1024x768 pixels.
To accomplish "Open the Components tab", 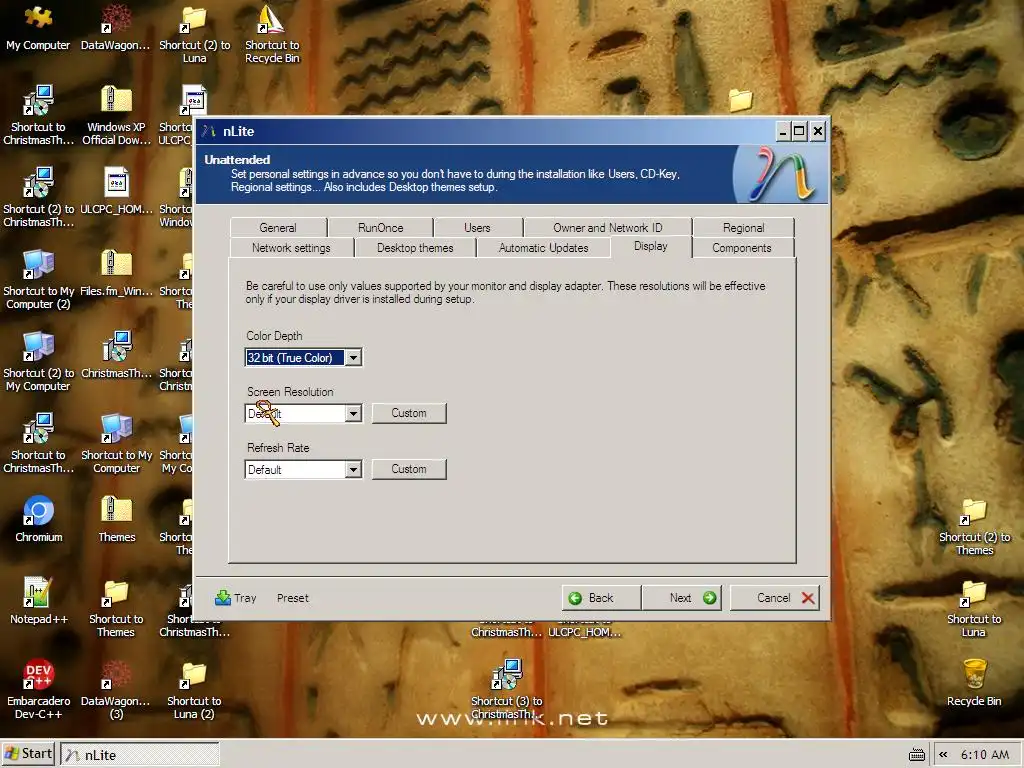I will click(x=742, y=248).
